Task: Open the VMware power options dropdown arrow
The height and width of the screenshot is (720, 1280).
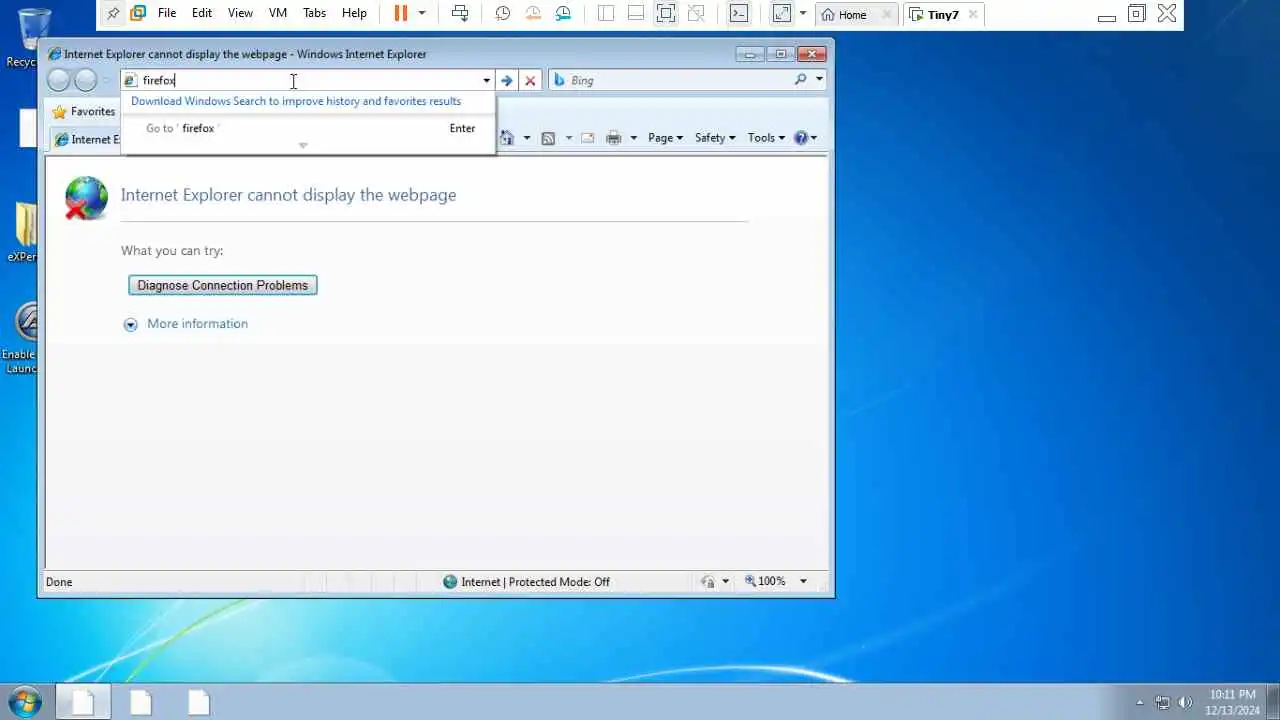Action: tap(422, 13)
